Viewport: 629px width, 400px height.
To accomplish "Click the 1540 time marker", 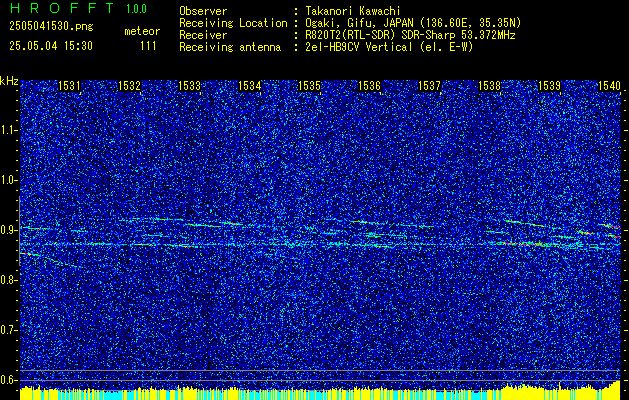I will click(x=609, y=85).
